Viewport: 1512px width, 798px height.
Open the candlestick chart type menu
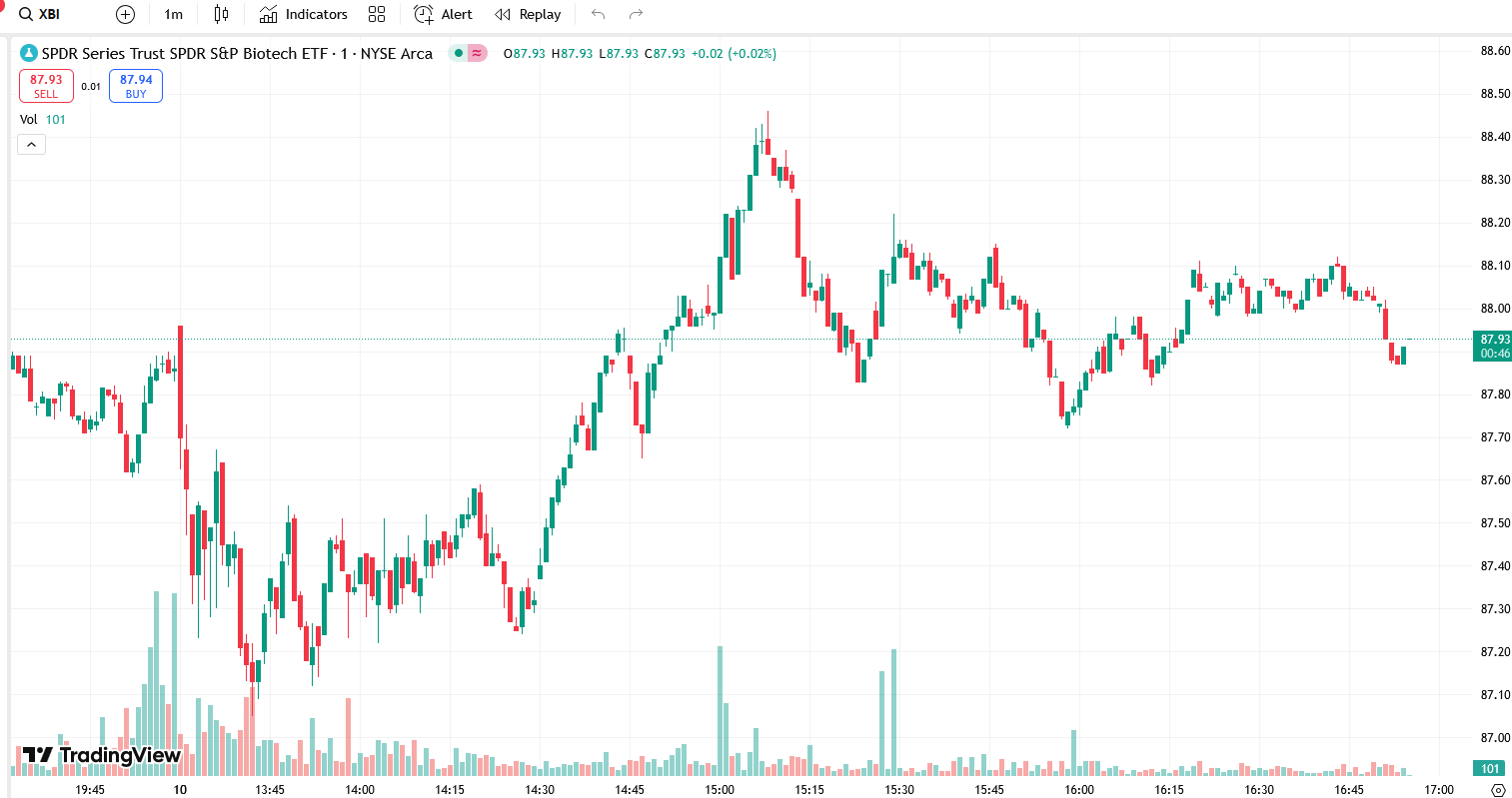[221, 14]
